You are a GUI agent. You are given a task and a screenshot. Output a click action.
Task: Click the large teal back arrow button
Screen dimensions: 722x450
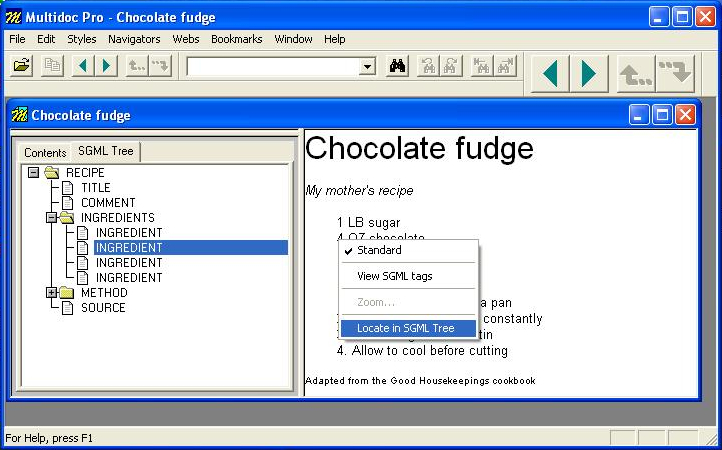(550, 74)
